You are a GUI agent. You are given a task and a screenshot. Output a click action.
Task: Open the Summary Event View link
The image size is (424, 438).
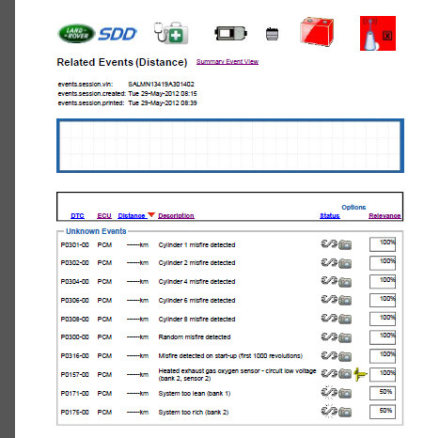(227, 62)
